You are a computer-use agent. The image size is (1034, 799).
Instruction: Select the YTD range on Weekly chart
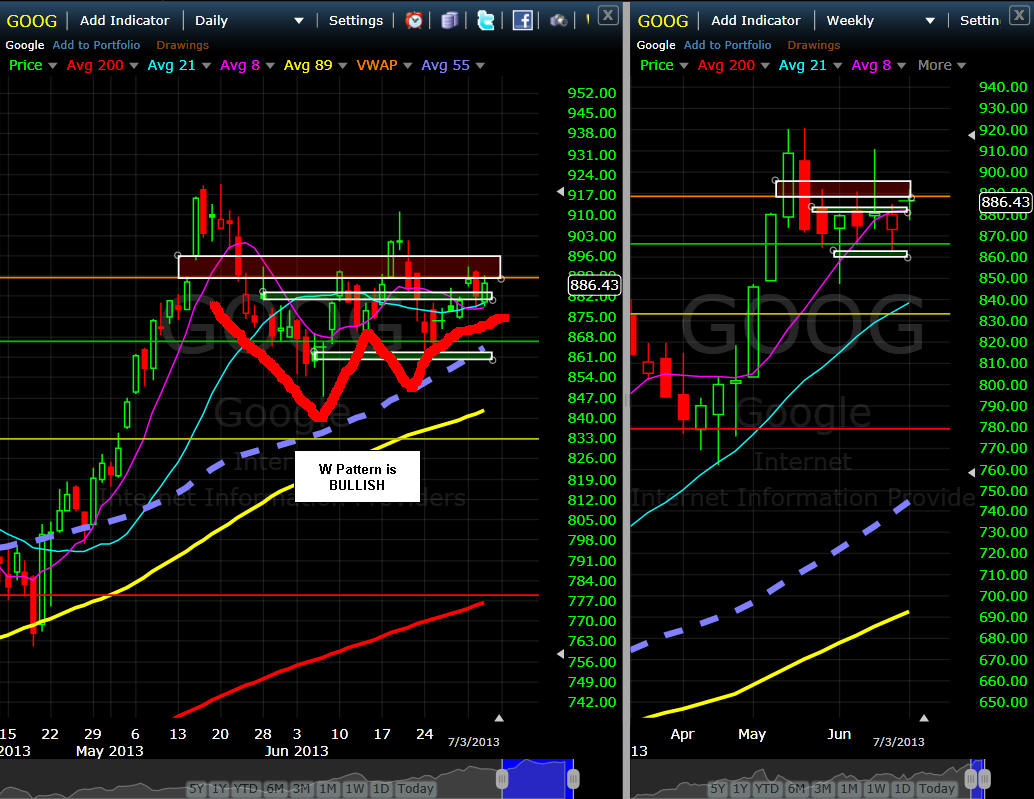click(x=766, y=788)
